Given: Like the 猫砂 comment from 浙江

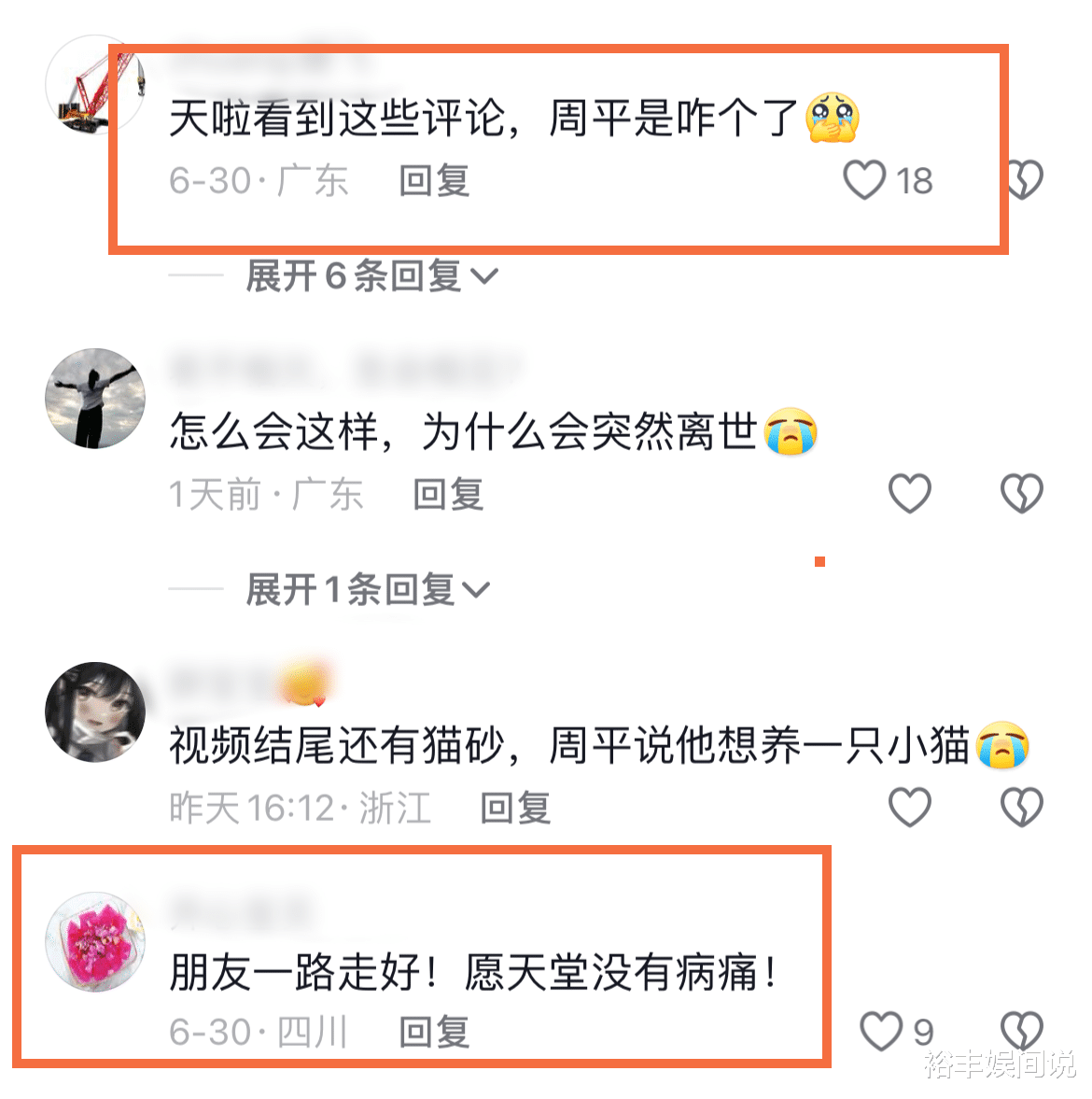Looking at the screenshot, I should point(909,806).
